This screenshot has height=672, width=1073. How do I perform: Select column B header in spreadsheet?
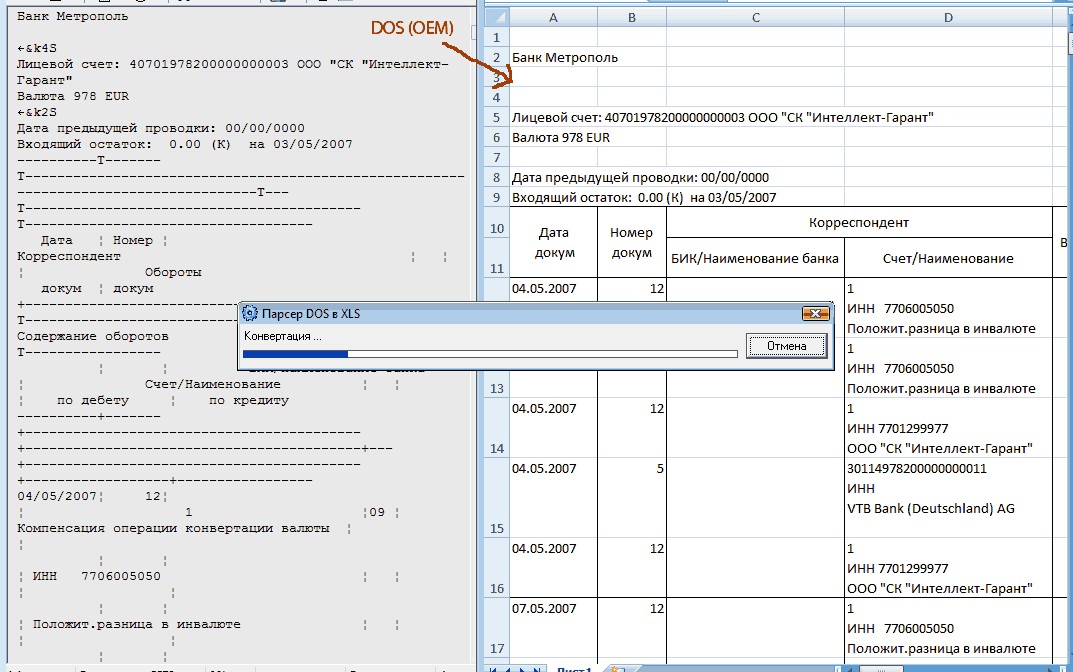click(632, 17)
